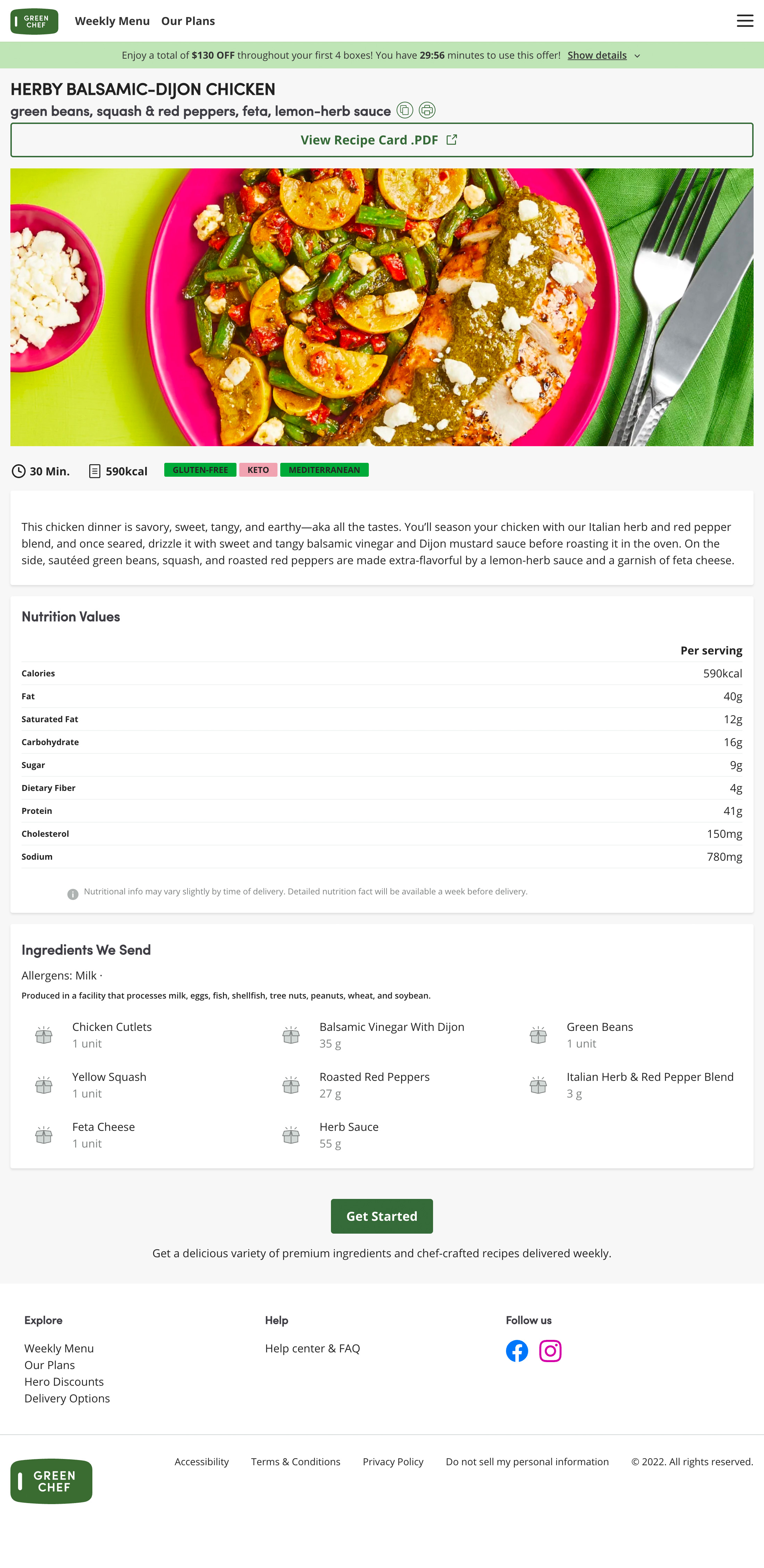This screenshot has height=1568, width=764.
Task: Open the Privacy Policy page
Action: pyautogui.click(x=393, y=1461)
